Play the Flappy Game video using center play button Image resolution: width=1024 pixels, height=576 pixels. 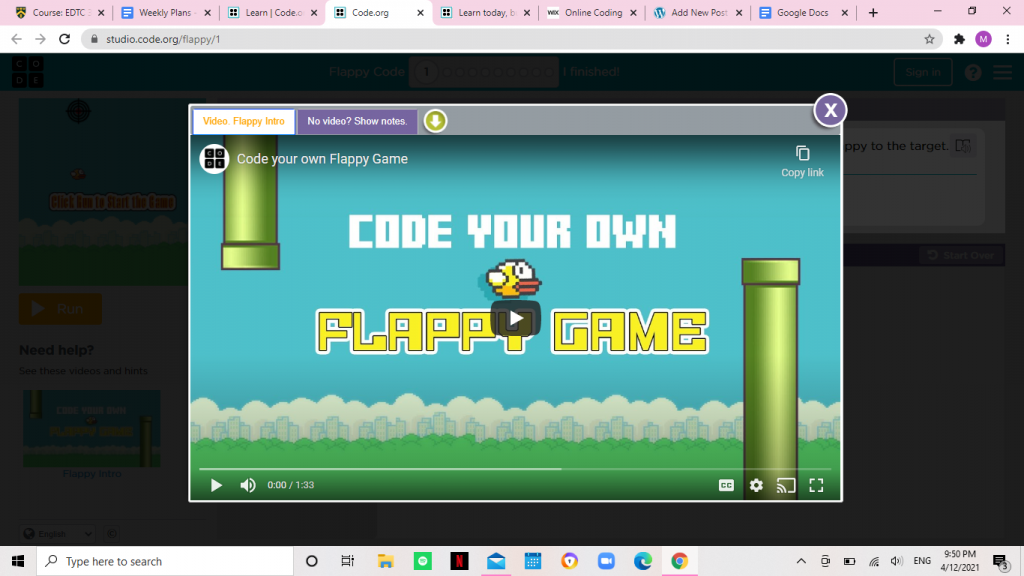click(x=515, y=319)
